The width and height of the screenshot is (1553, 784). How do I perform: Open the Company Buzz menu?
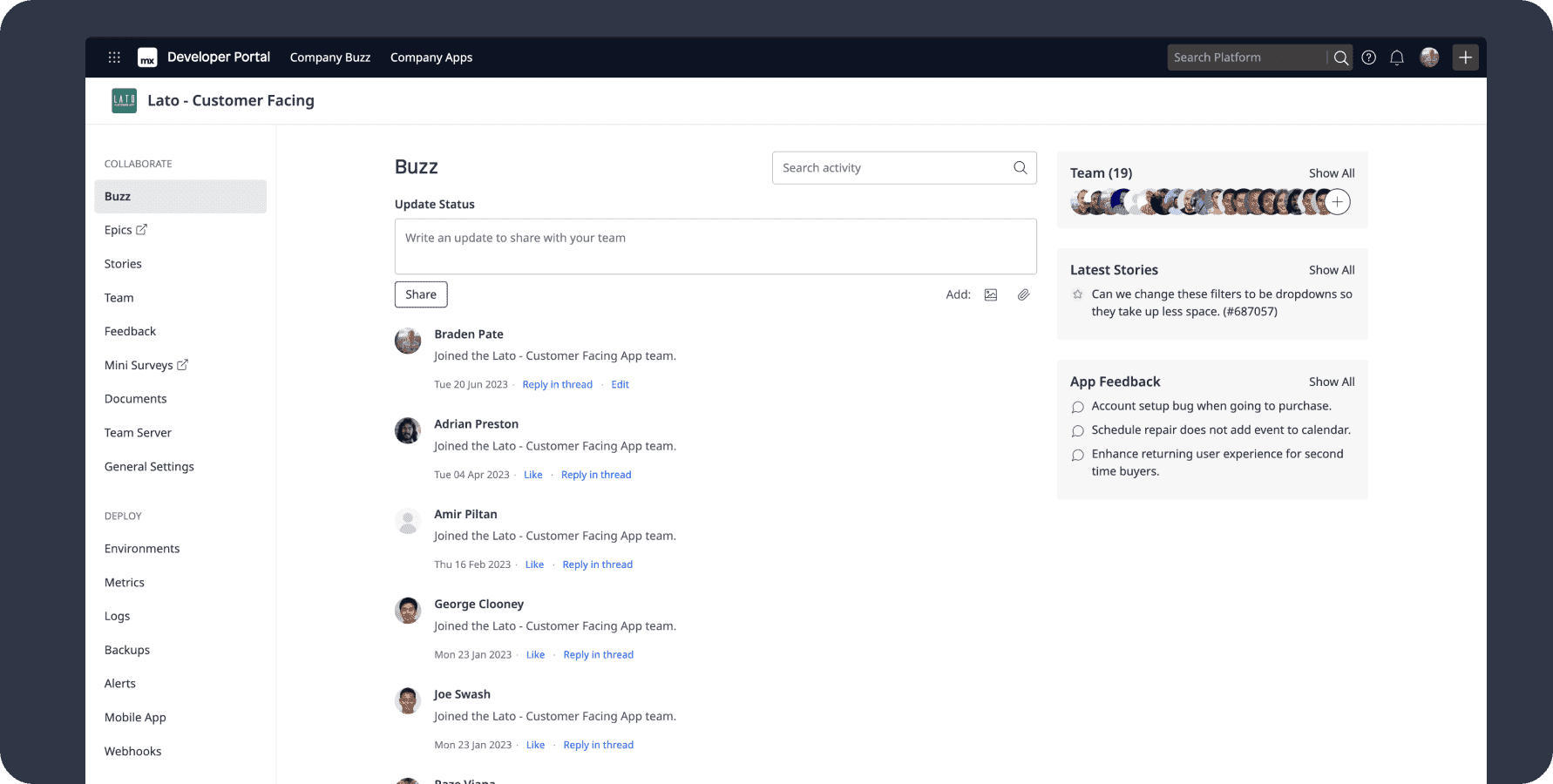pyautogui.click(x=330, y=57)
